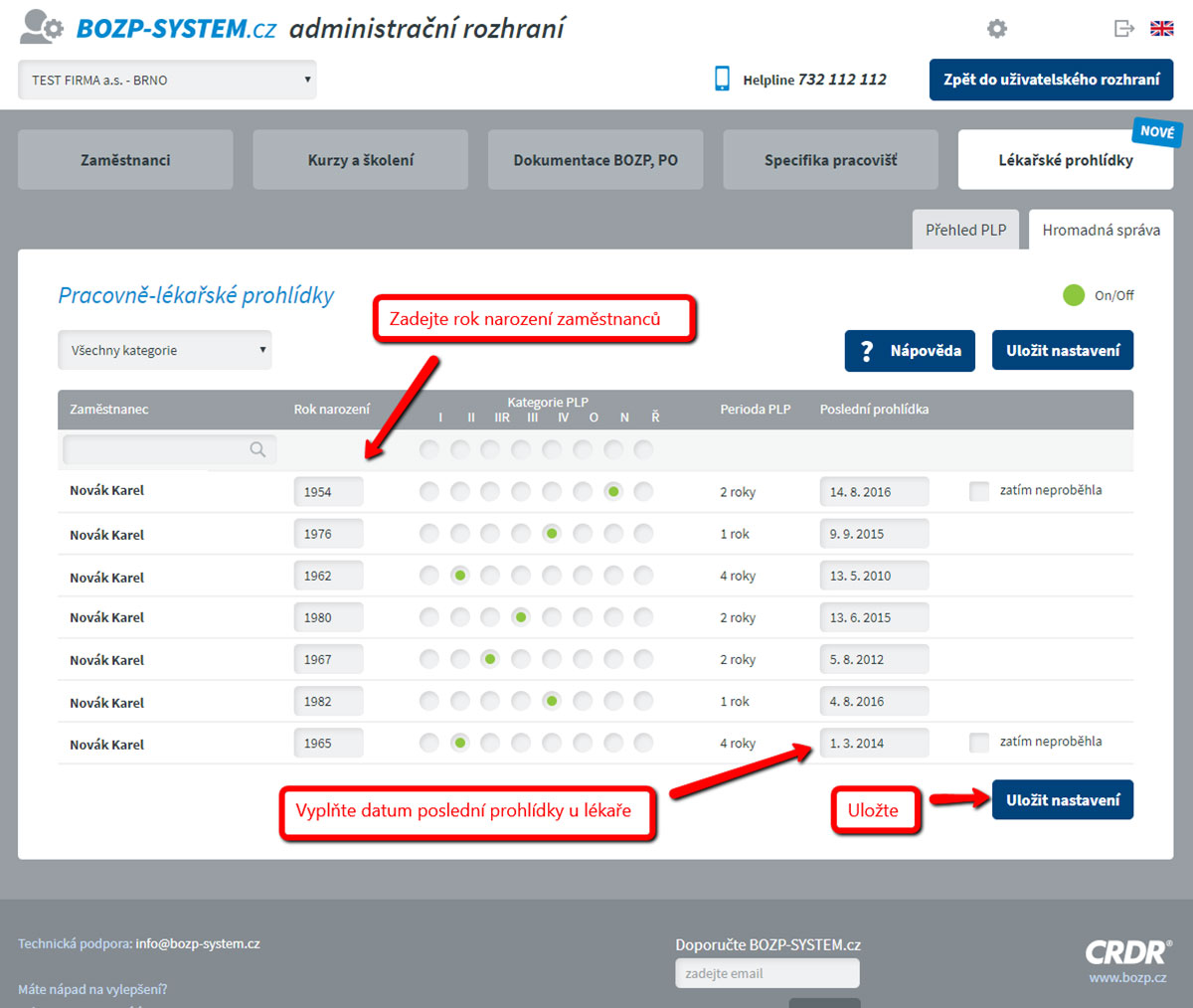Select category O for employee born 1980
The width and height of the screenshot is (1193, 1008).
tap(583, 617)
